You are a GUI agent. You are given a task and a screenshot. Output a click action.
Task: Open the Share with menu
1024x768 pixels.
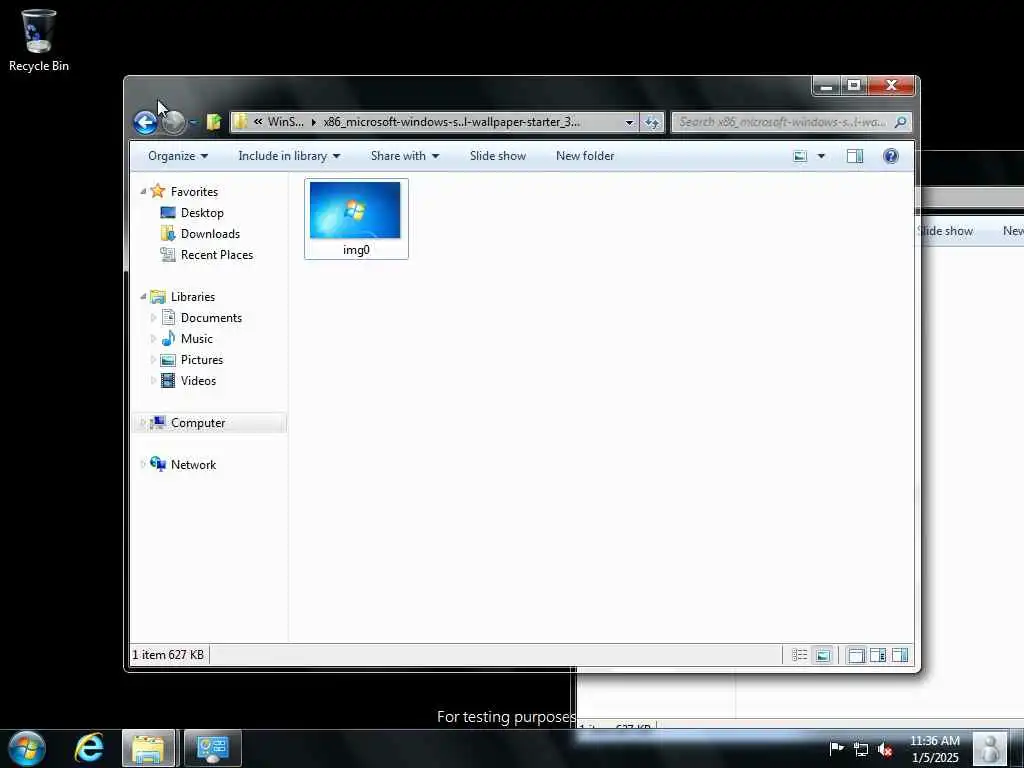pos(404,156)
